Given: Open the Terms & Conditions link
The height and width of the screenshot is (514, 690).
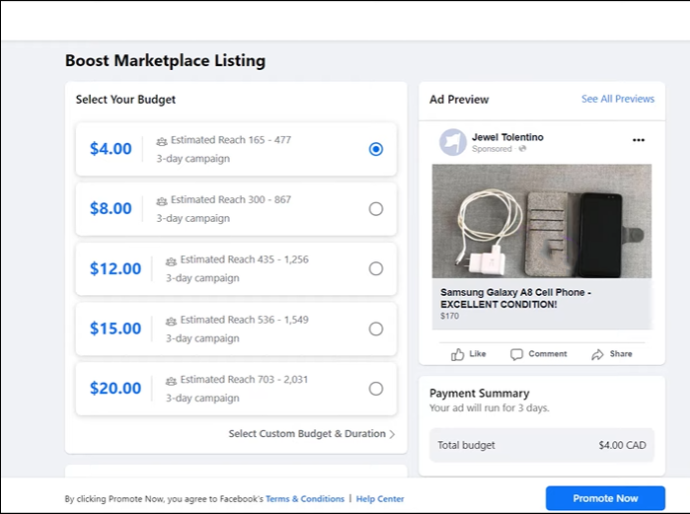Looking at the screenshot, I should (x=305, y=499).
